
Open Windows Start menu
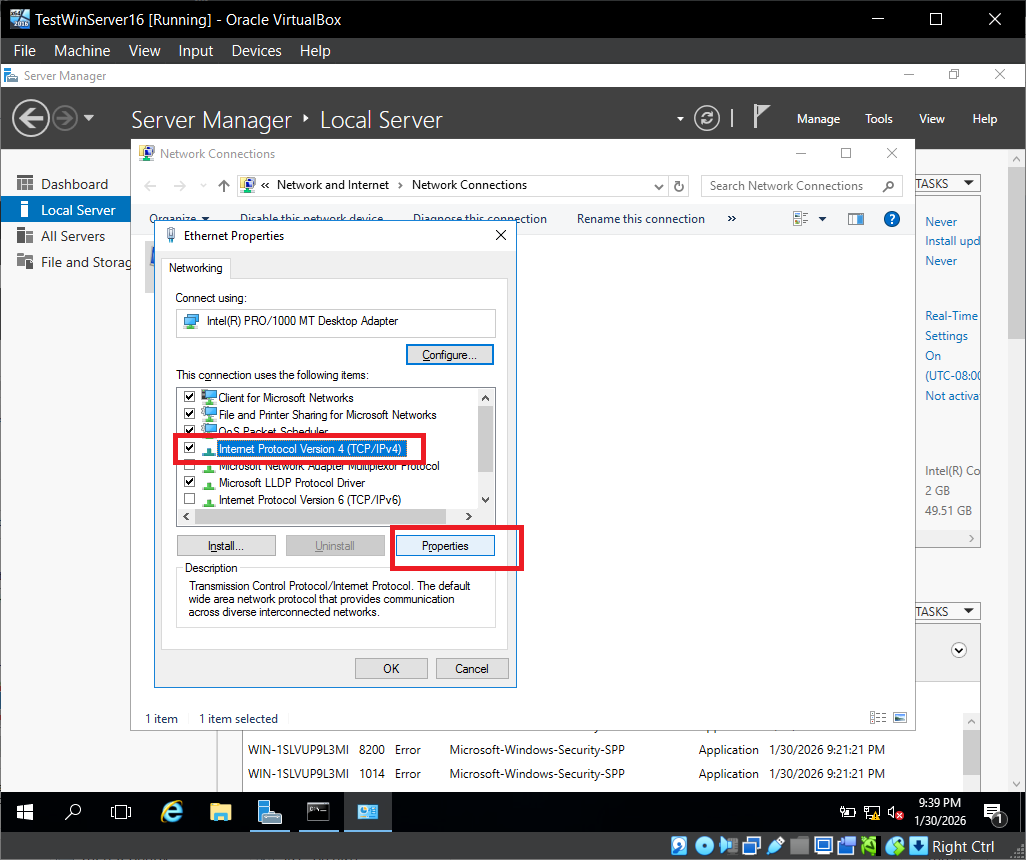point(24,812)
